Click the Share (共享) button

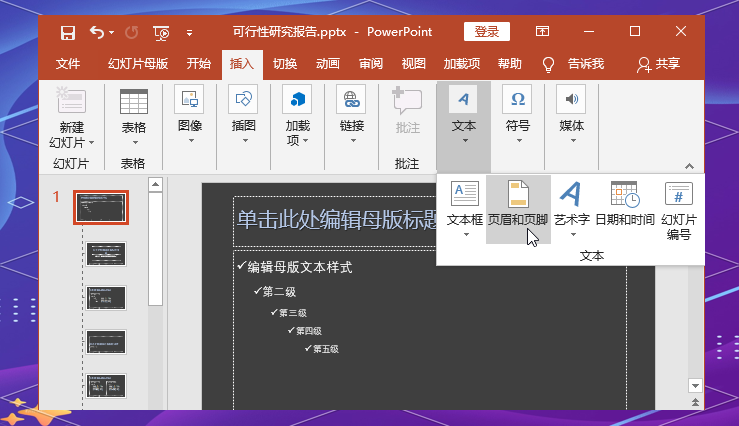point(658,64)
